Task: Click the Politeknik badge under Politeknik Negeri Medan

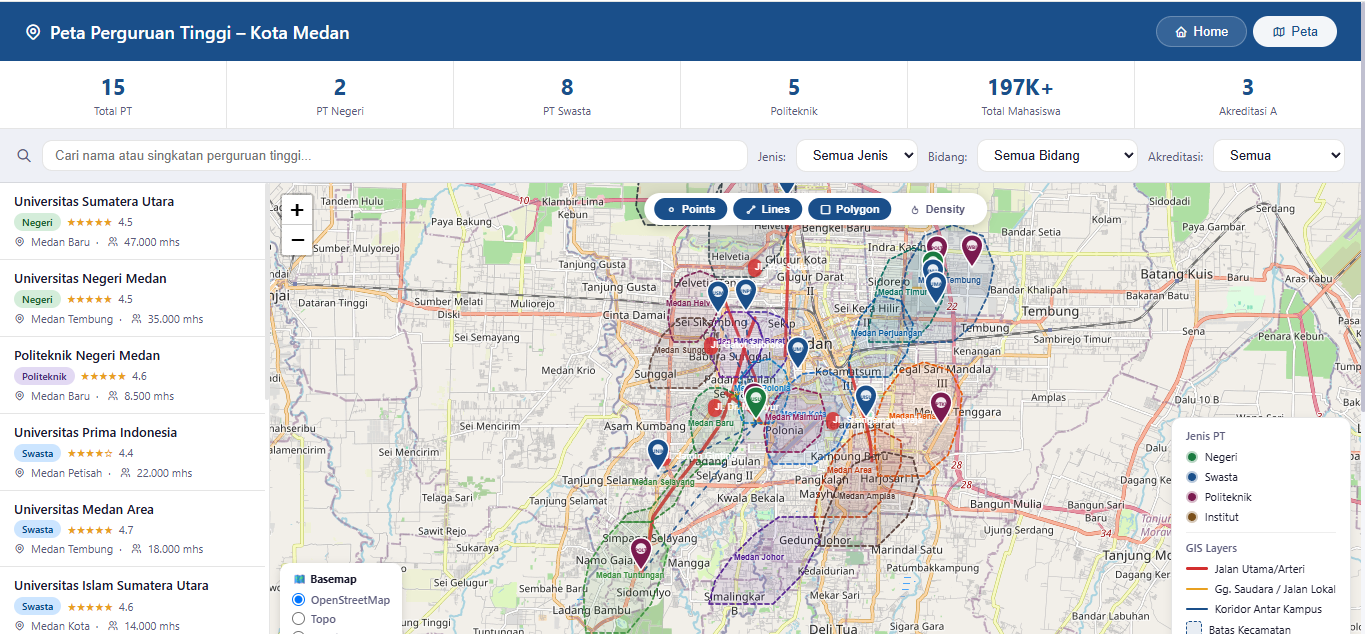Action: tap(44, 376)
